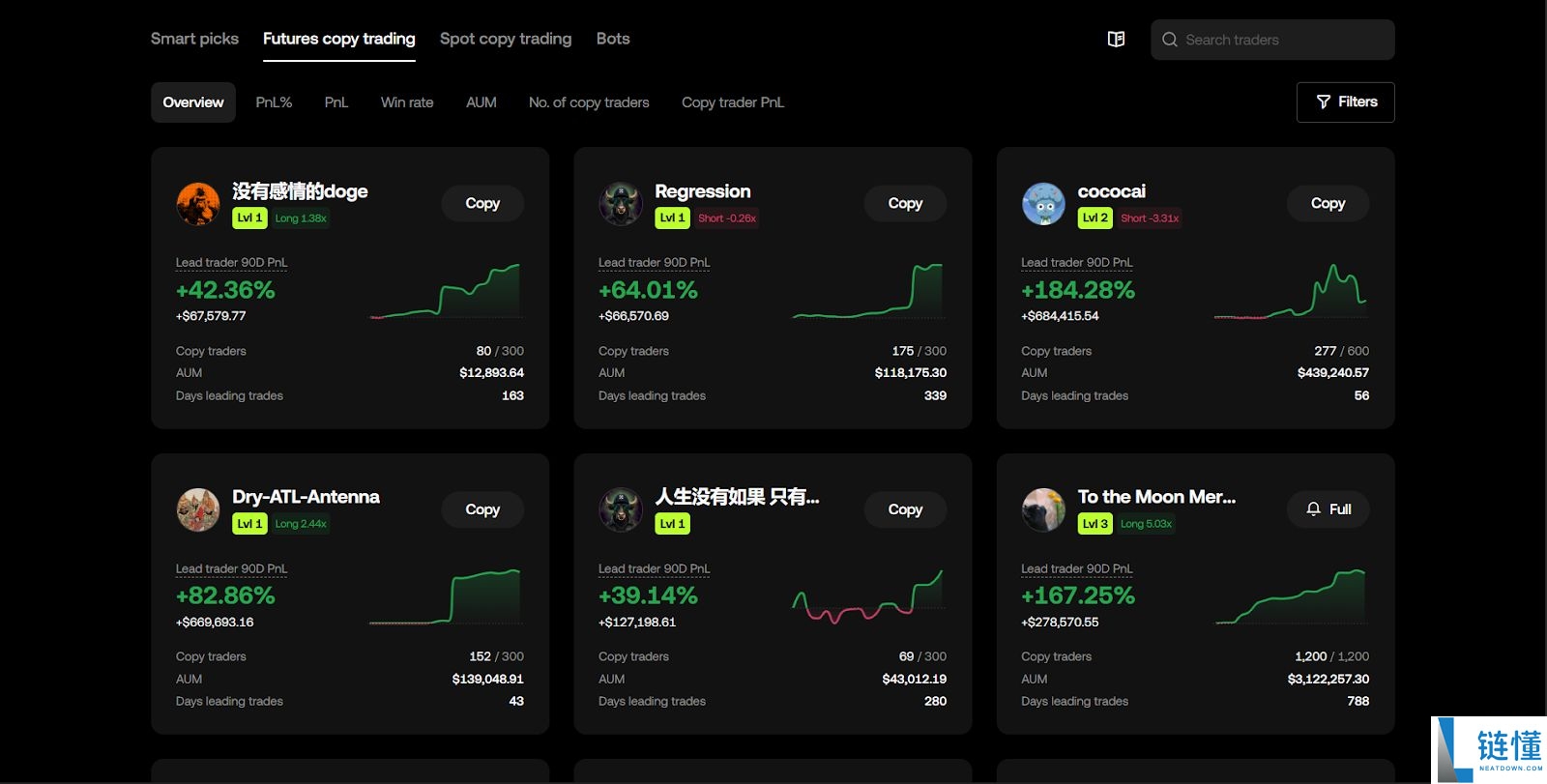Image resolution: width=1547 pixels, height=784 pixels.
Task: Open the copy trading guide book icon
Action: tap(1116, 40)
